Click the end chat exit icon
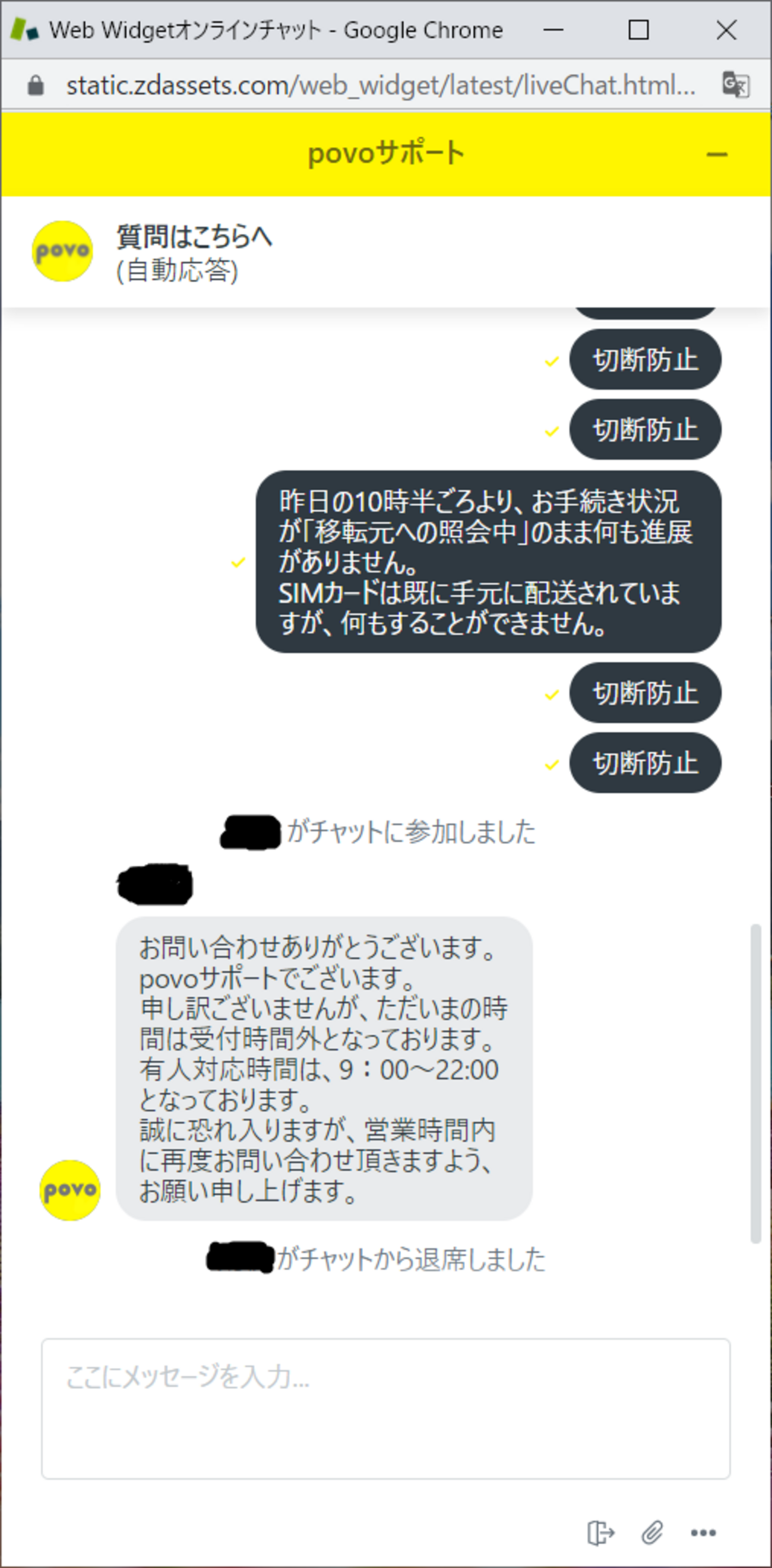The width and height of the screenshot is (772, 1568). [x=600, y=1532]
